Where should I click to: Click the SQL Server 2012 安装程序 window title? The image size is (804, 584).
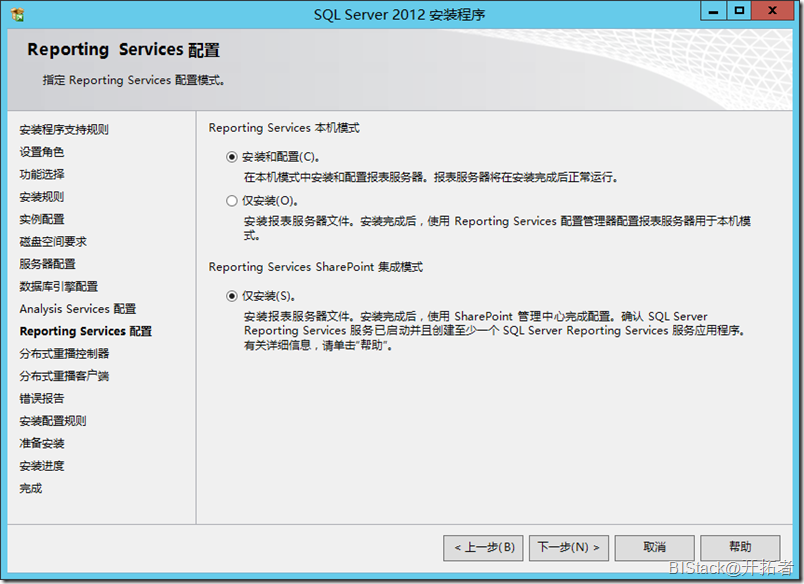point(399,15)
